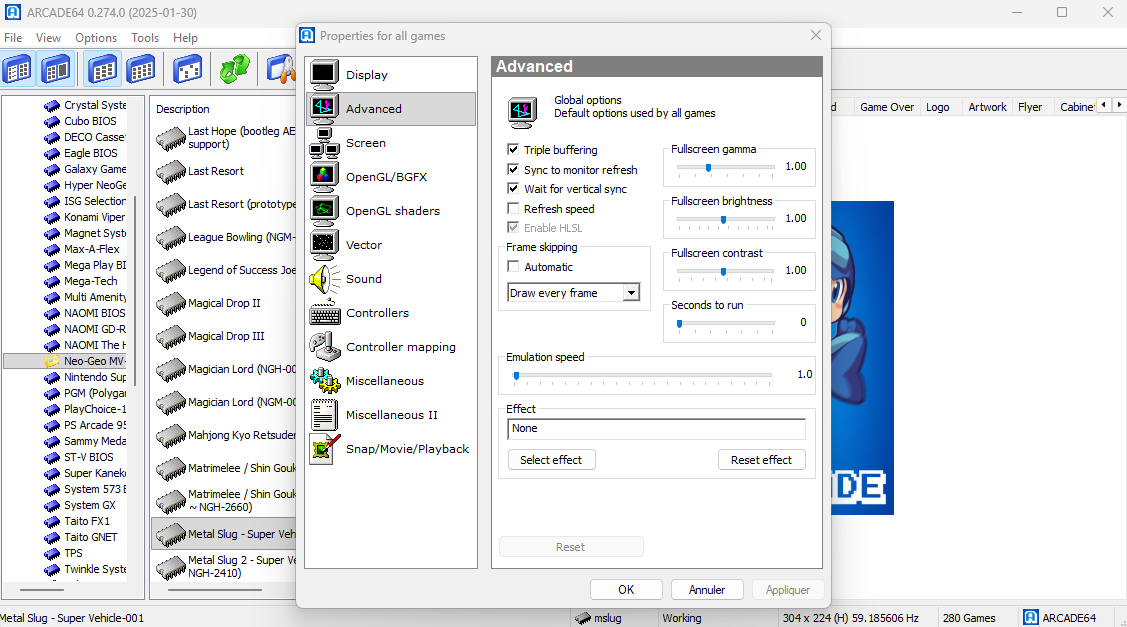Open Display settings in properties sidebar
Viewport: 1127px width, 627px height.
point(366,75)
